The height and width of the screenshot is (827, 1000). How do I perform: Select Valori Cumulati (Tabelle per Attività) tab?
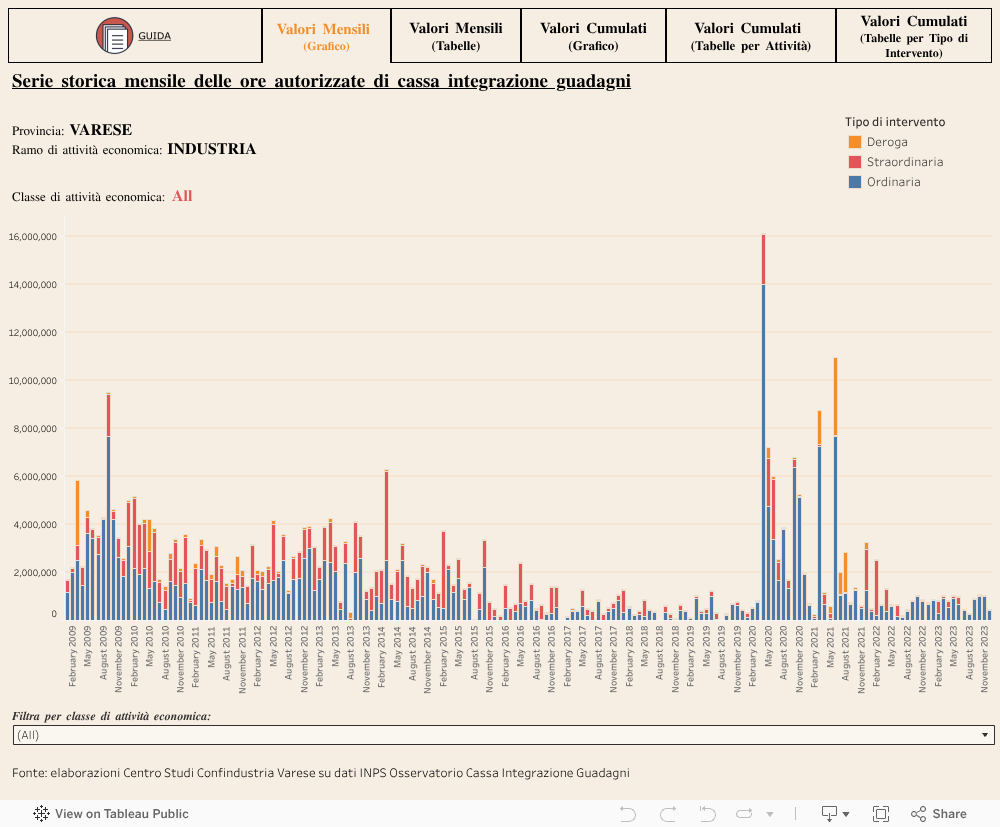[751, 36]
